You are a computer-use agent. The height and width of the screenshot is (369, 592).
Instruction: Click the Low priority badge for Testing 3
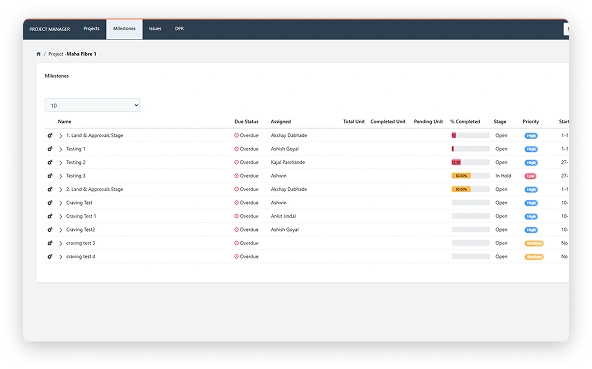coord(530,176)
